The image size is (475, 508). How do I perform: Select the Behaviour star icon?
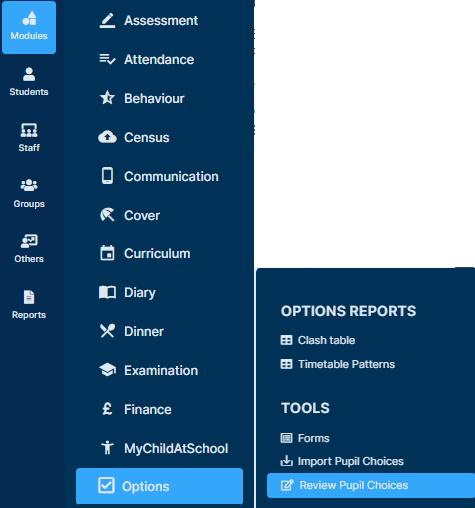tap(107, 98)
